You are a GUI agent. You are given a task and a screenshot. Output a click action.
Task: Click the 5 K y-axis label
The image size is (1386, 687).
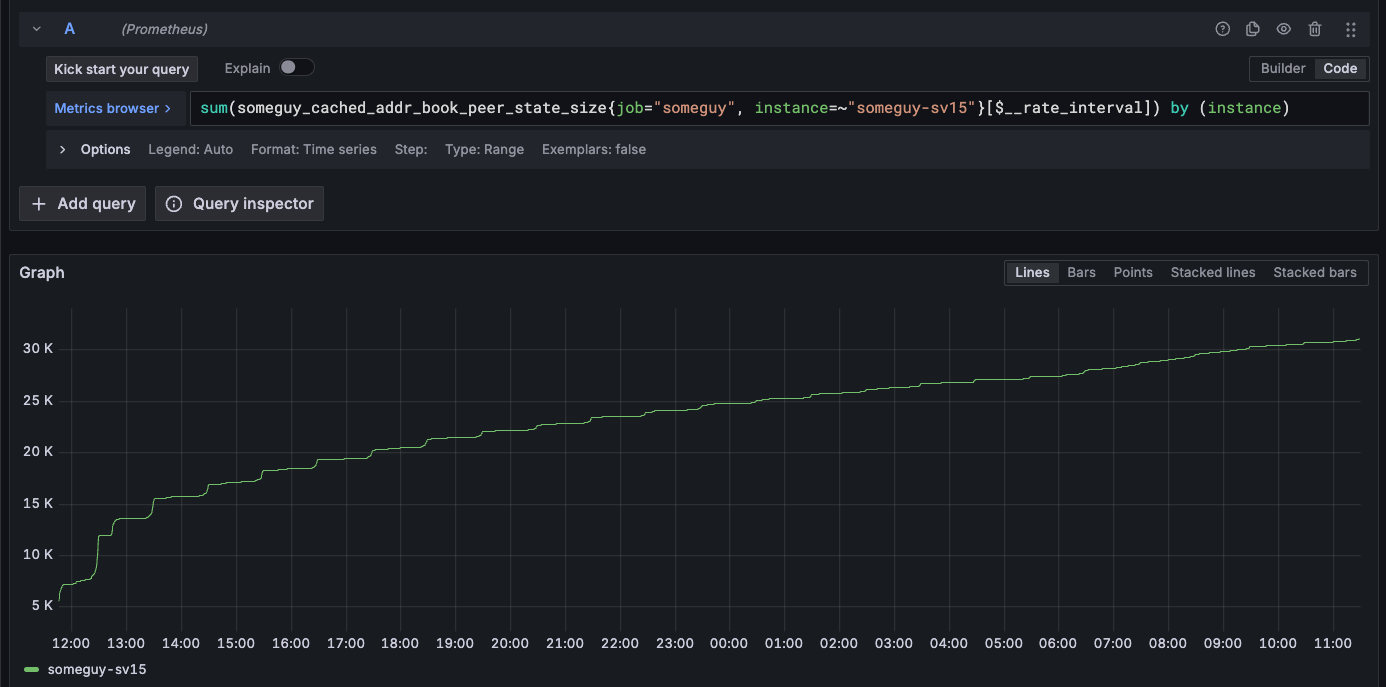42,605
